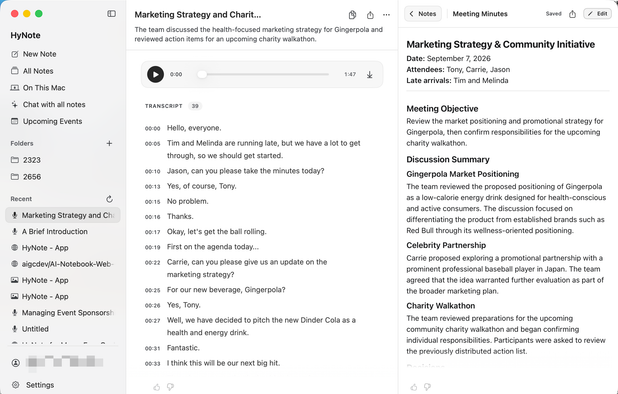
Task: Click the user account avatar icon
Action: 15,363
